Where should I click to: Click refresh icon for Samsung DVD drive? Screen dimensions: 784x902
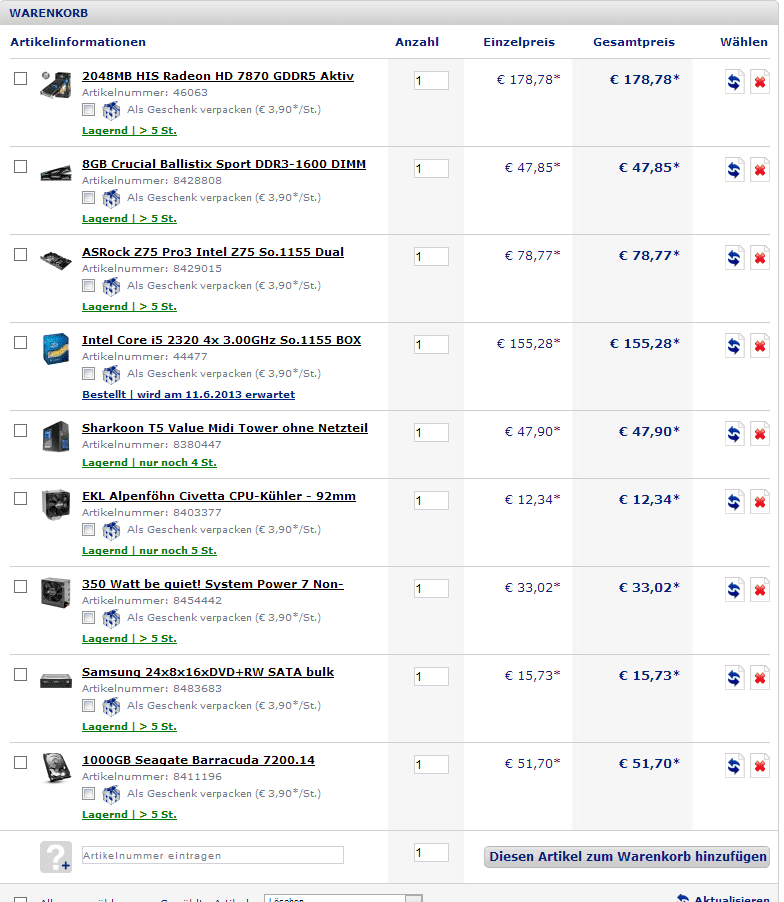pos(734,678)
